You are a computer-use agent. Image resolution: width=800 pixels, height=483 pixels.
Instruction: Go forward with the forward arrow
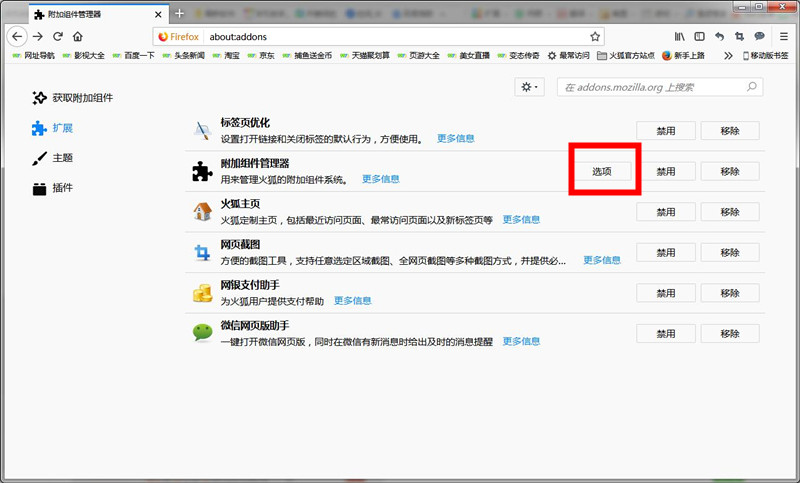[38, 37]
